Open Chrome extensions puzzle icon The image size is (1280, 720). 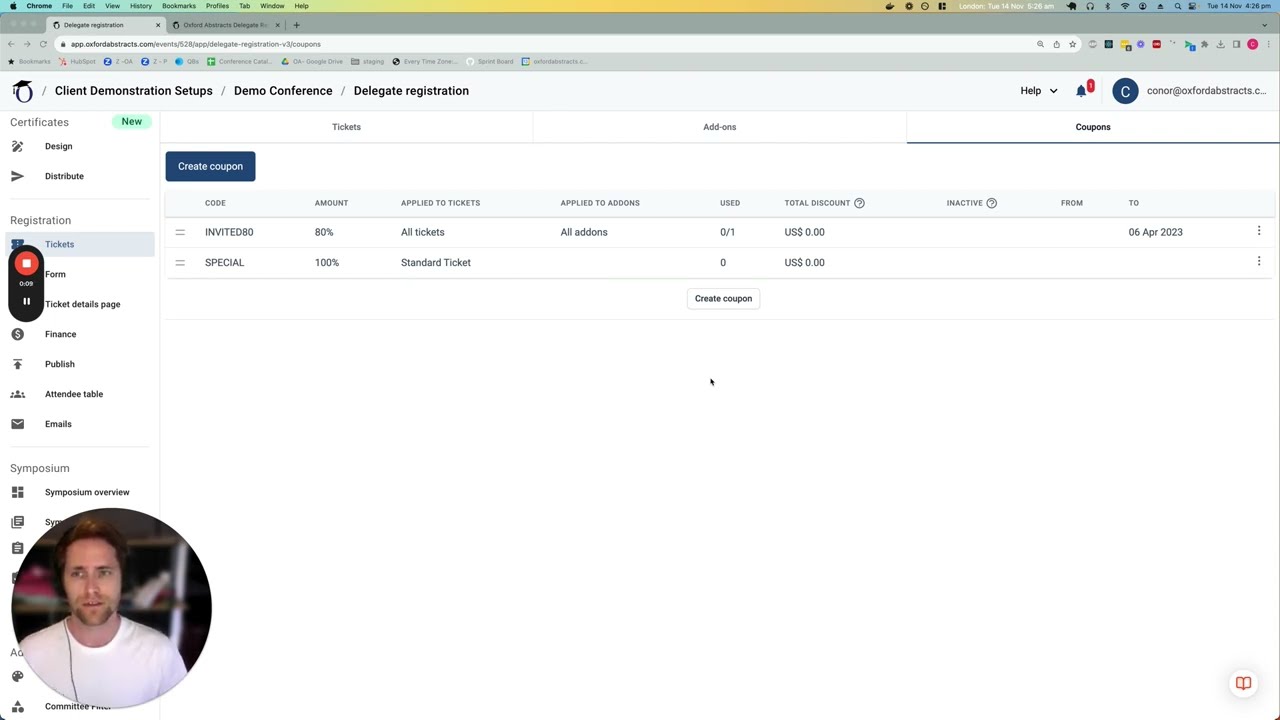[1204, 44]
